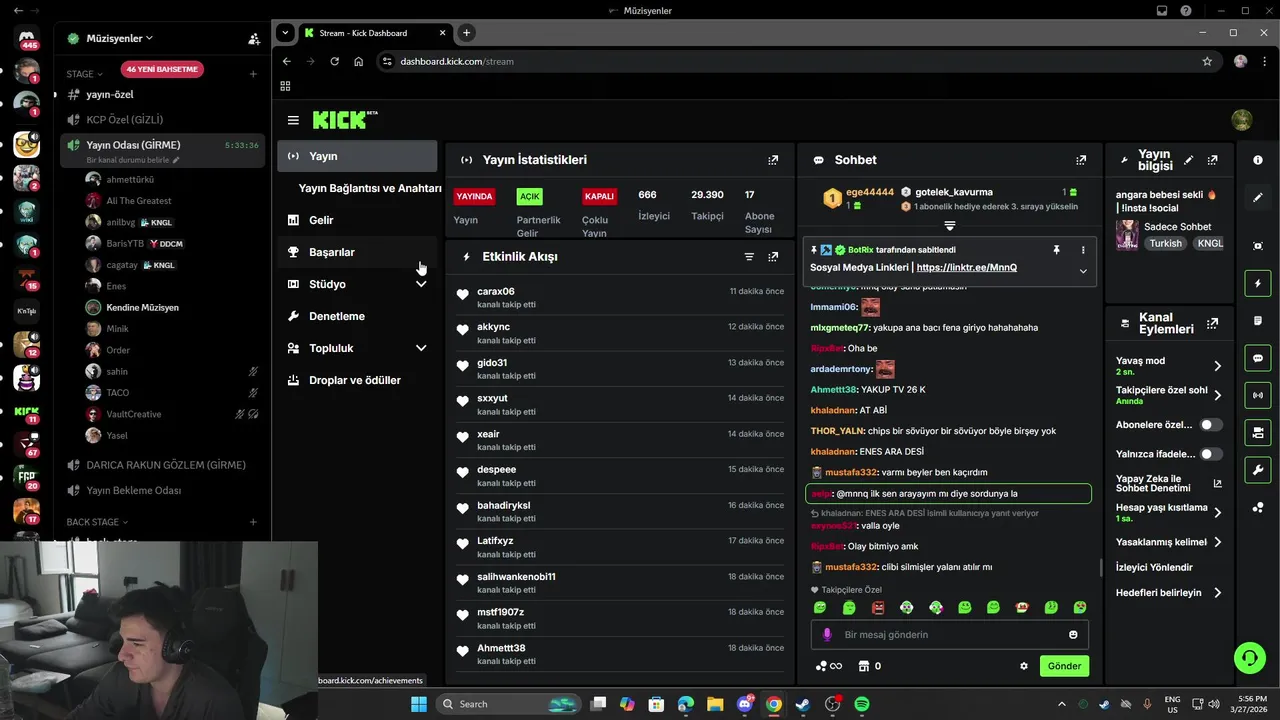Open user avatar menu on Kick
Viewport: 1280px width, 720px height.
click(1242, 120)
